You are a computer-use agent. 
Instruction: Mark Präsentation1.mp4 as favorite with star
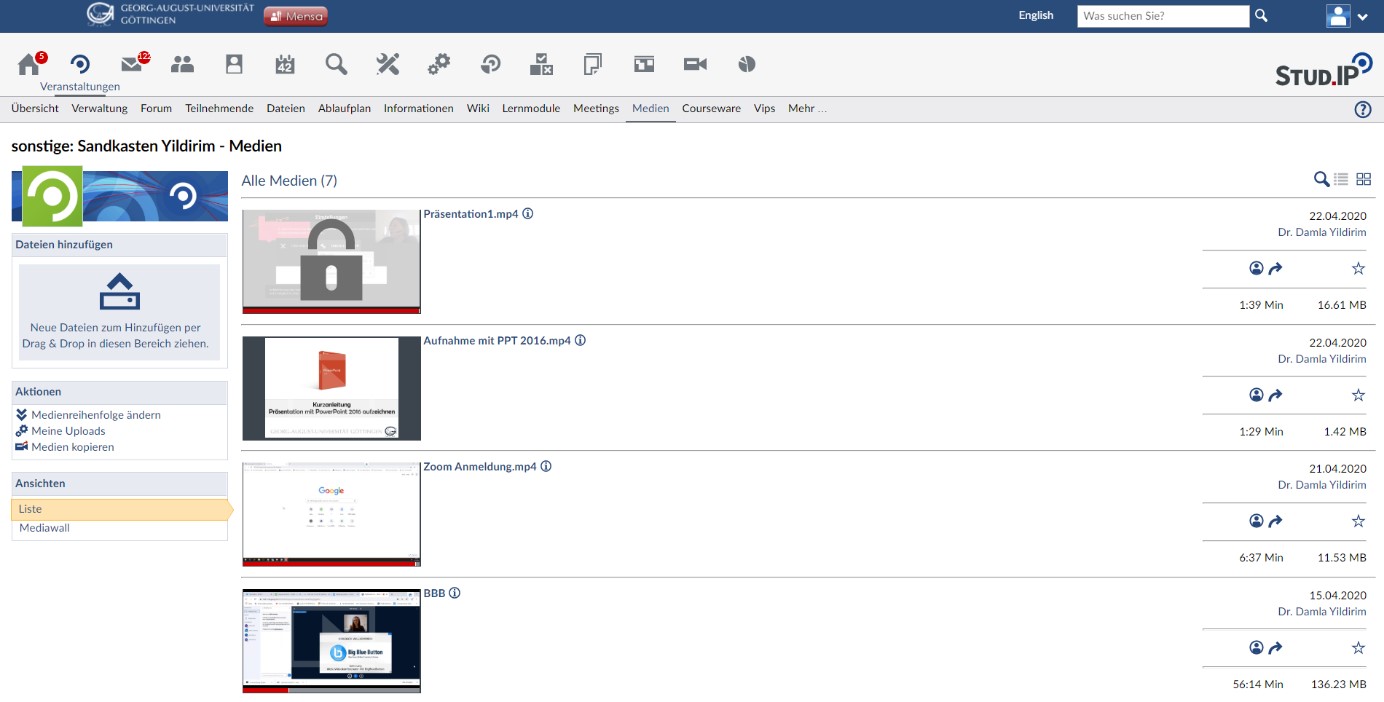click(1358, 268)
